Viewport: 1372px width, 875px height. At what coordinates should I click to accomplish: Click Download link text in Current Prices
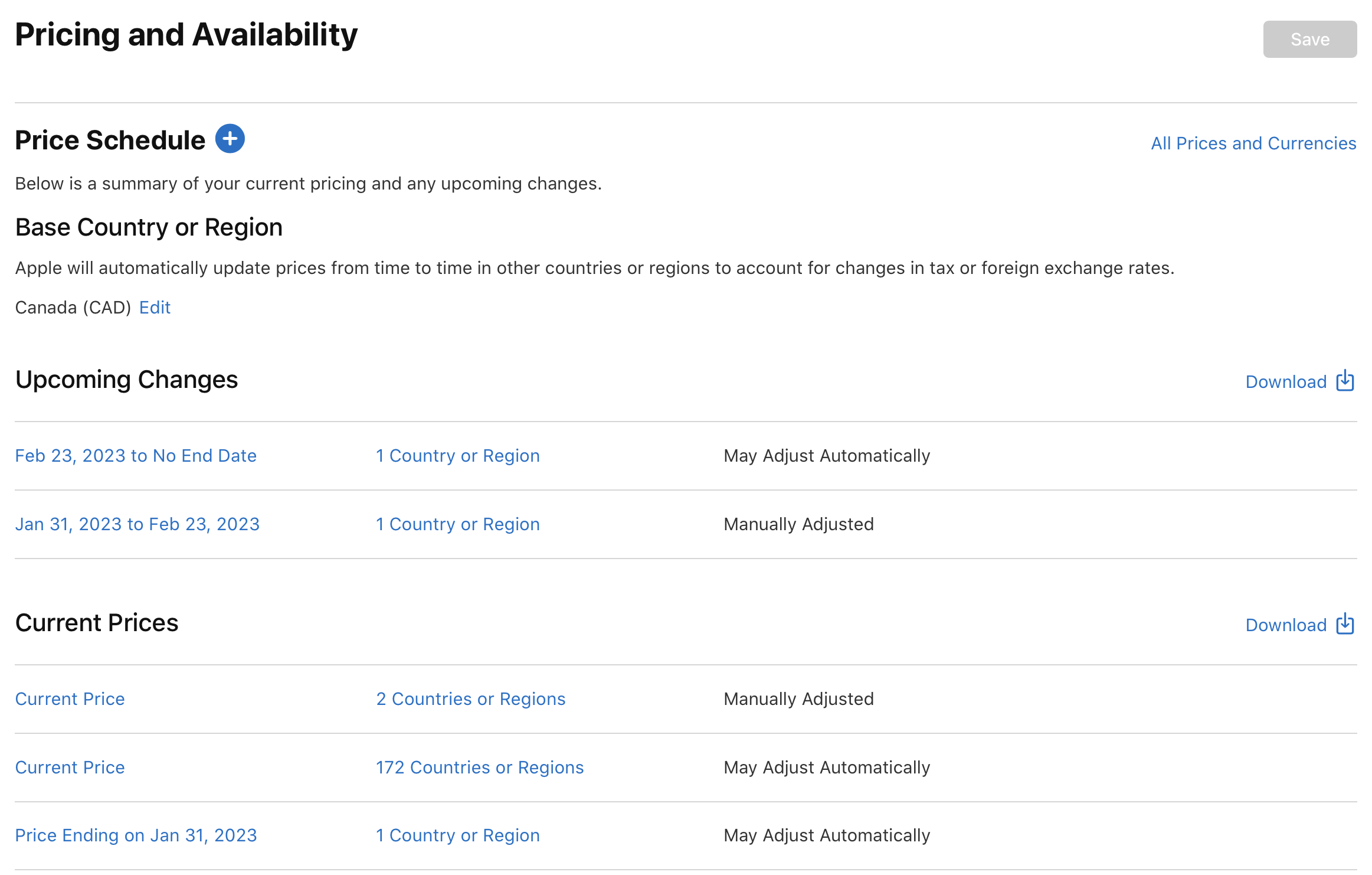click(1286, 625)
